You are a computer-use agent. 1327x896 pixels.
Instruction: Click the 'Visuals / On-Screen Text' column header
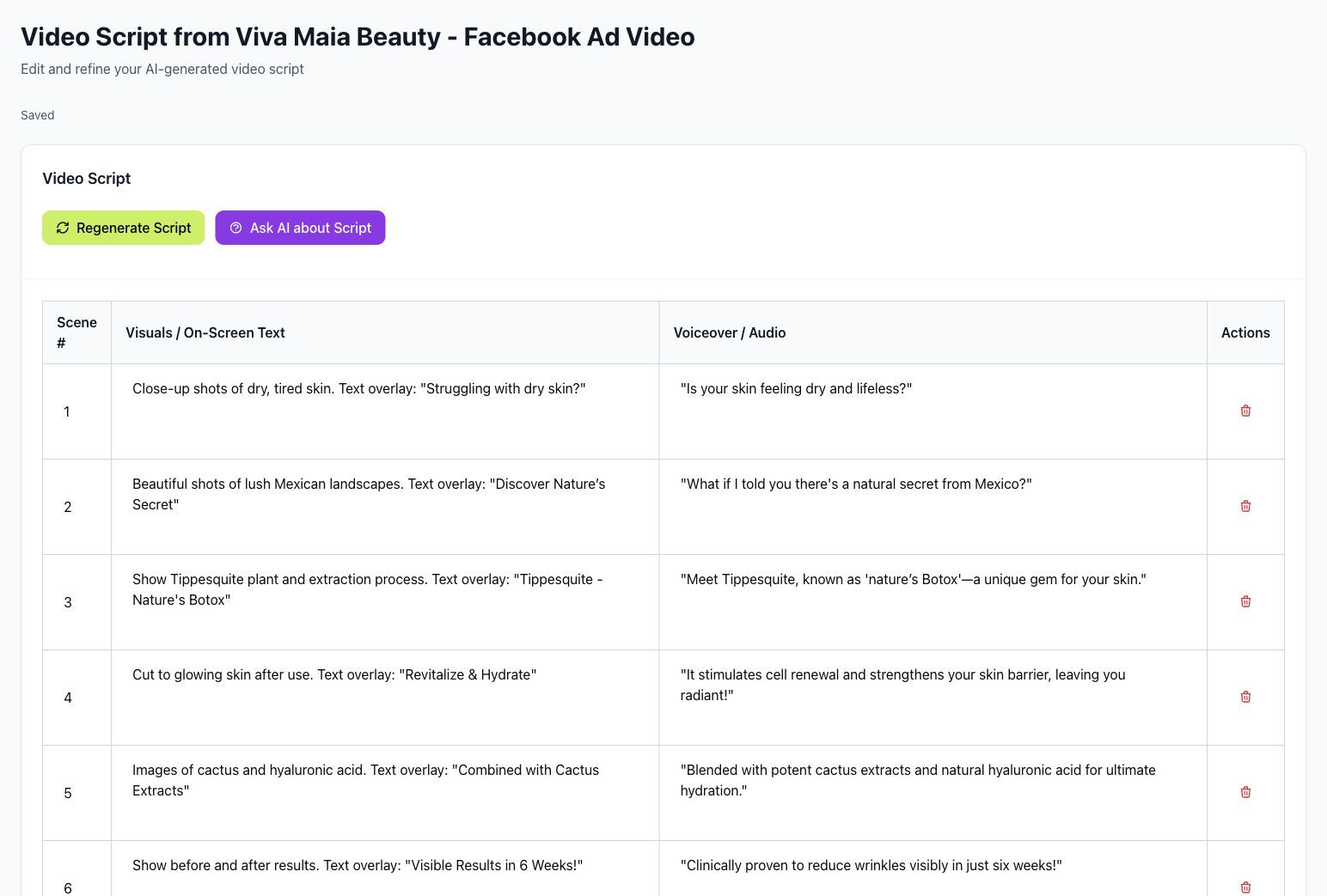pyautogui.click(x=385, y=332)
